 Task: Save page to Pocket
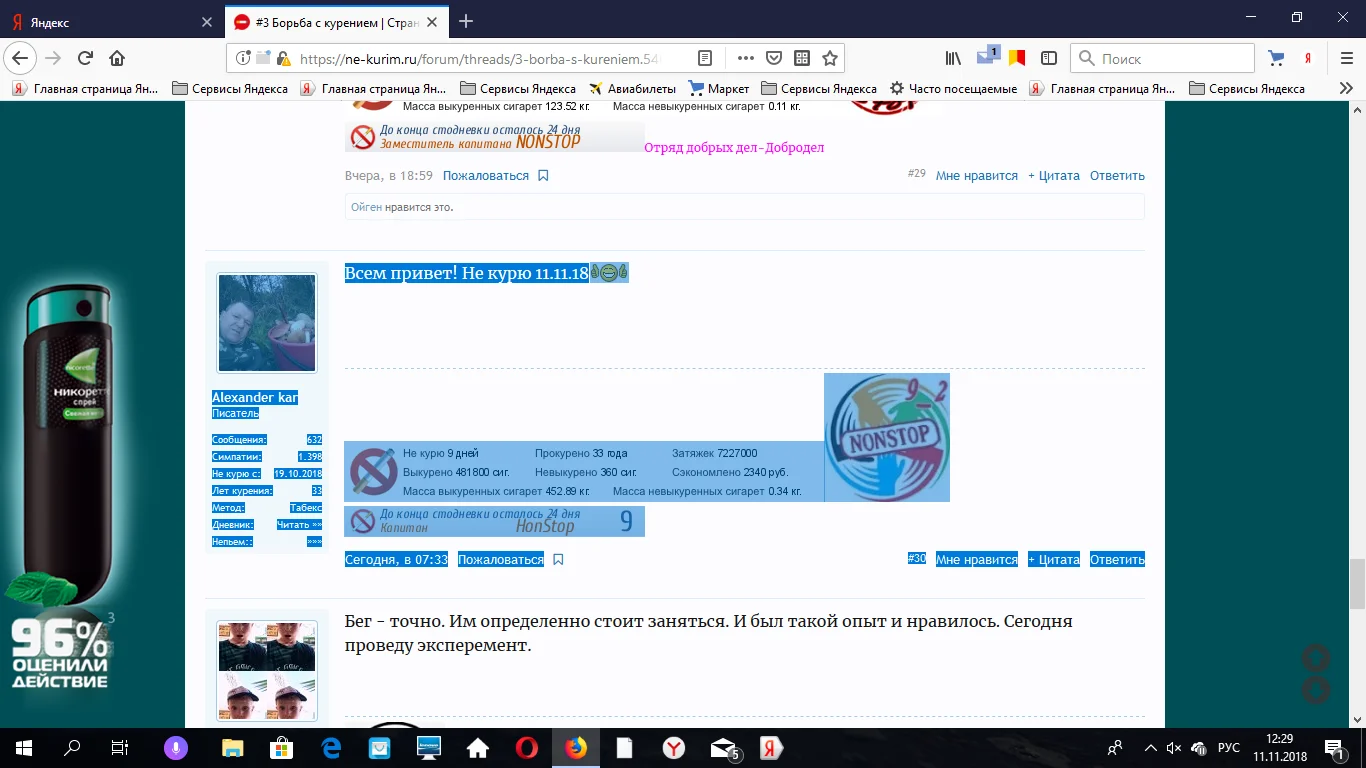773,58
